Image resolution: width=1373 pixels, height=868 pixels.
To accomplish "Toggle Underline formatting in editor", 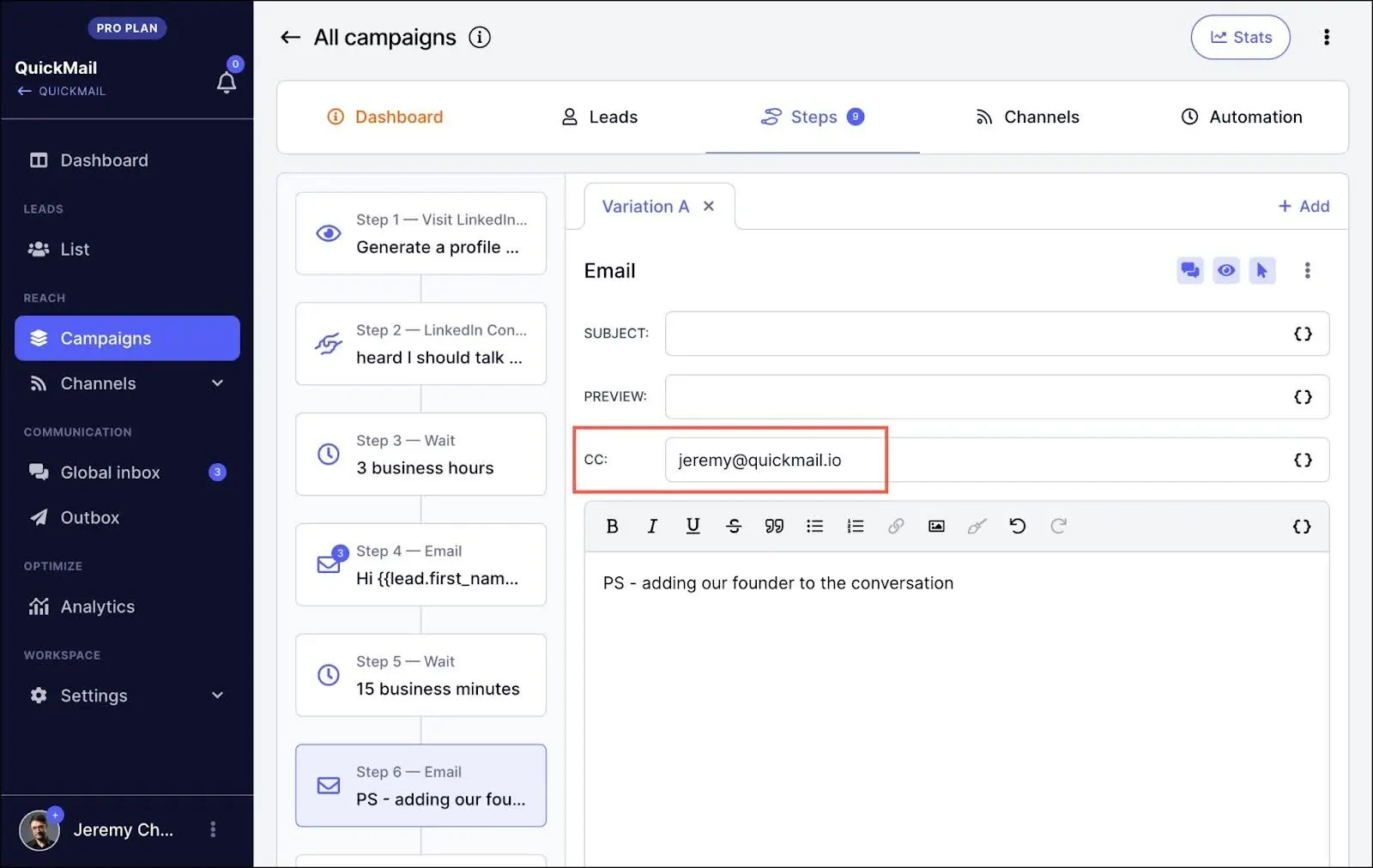I will pos(693,526).
